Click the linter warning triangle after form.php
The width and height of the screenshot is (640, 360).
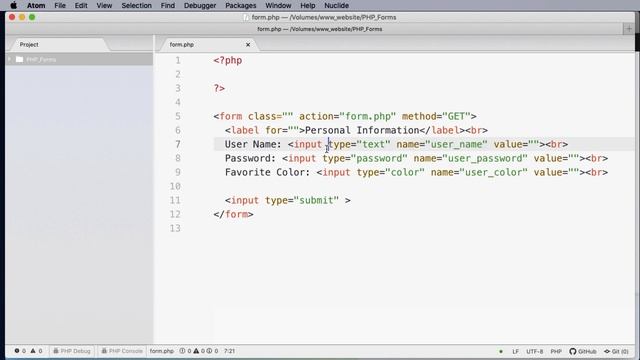click(196, 351)
